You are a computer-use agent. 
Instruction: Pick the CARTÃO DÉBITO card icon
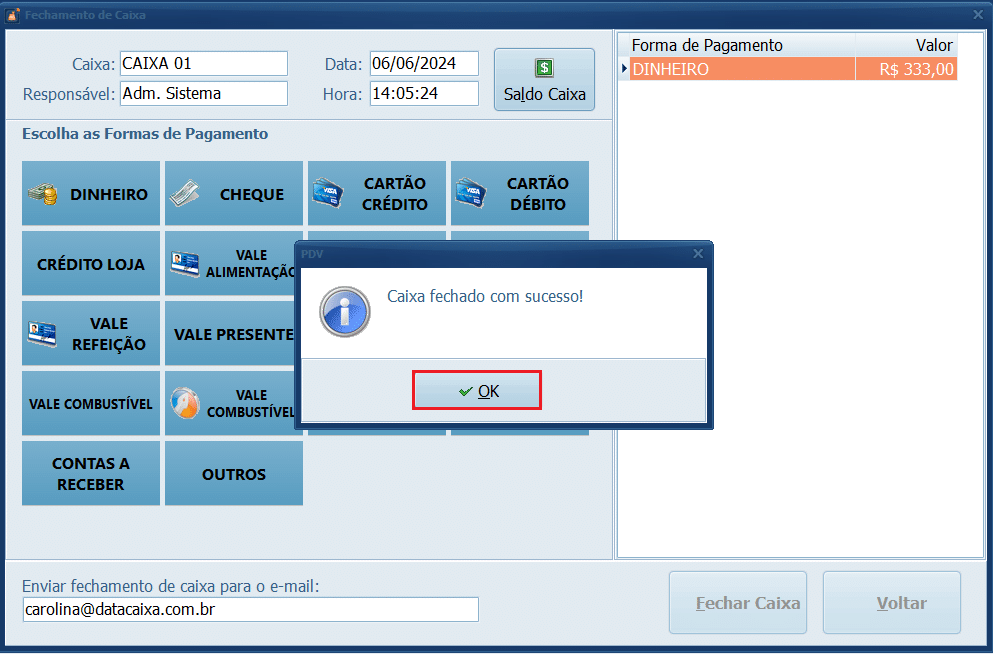click(x=471, y=191)
